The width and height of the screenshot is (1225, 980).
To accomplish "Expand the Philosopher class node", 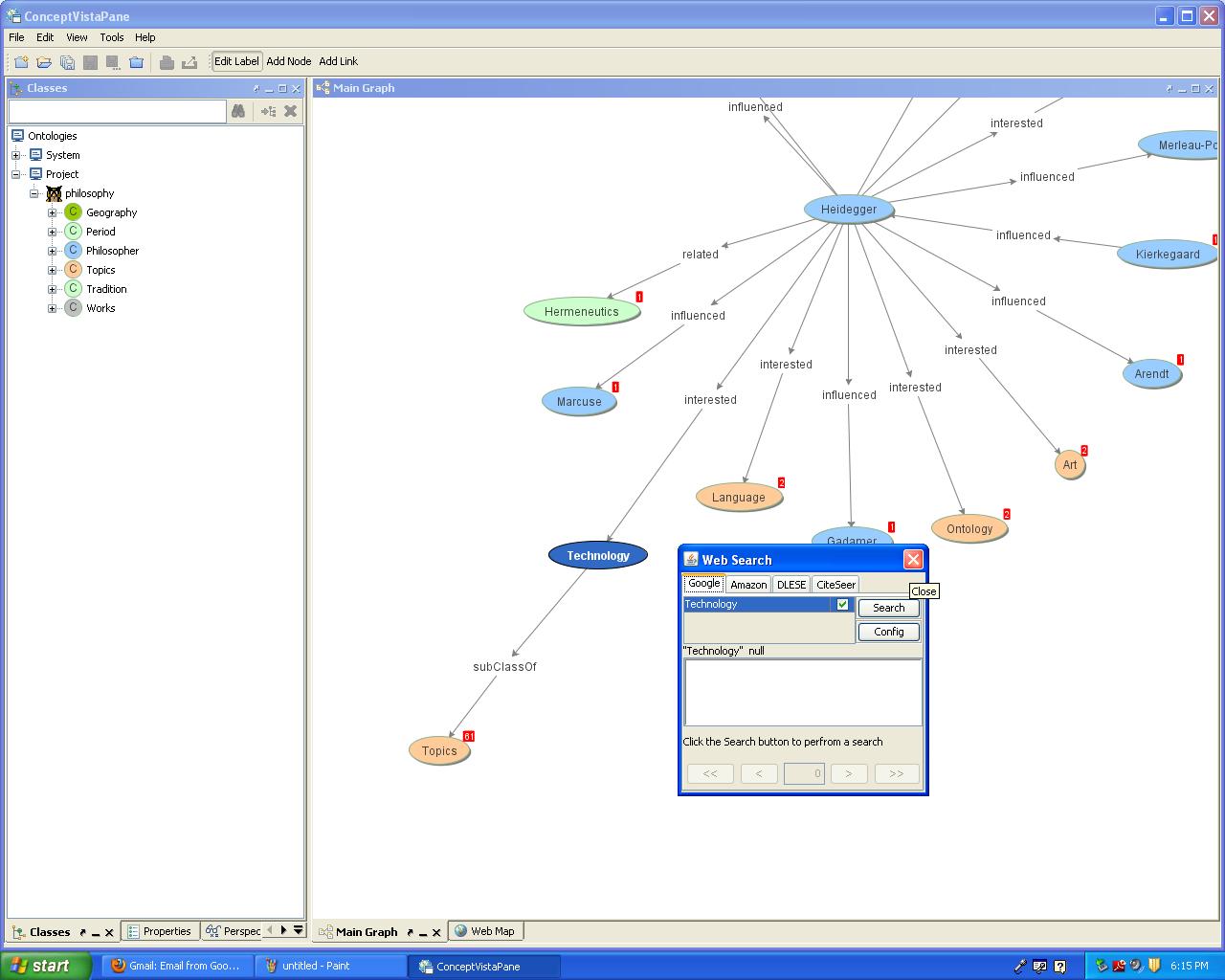I will coord(53,251).
